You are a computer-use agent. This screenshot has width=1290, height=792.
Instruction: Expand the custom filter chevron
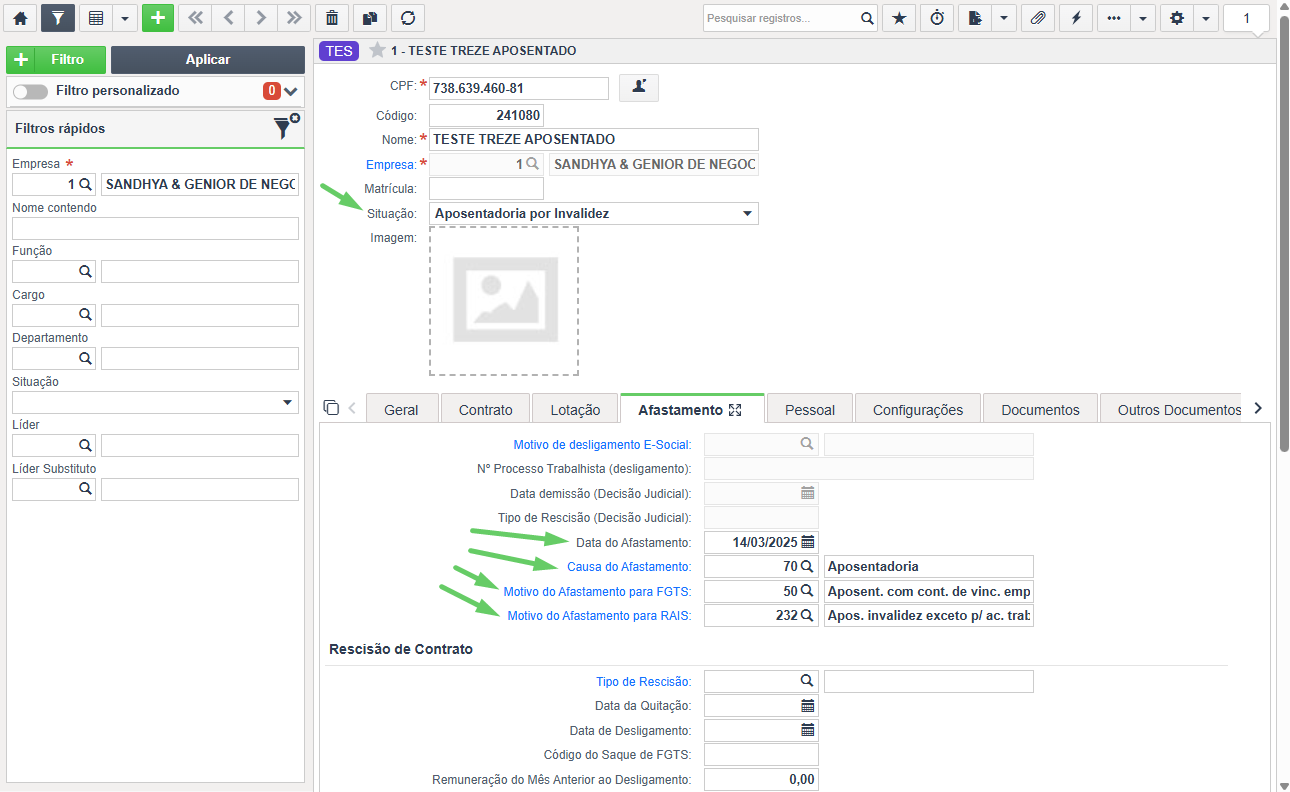pyautogui.click(x=291, y=91)
